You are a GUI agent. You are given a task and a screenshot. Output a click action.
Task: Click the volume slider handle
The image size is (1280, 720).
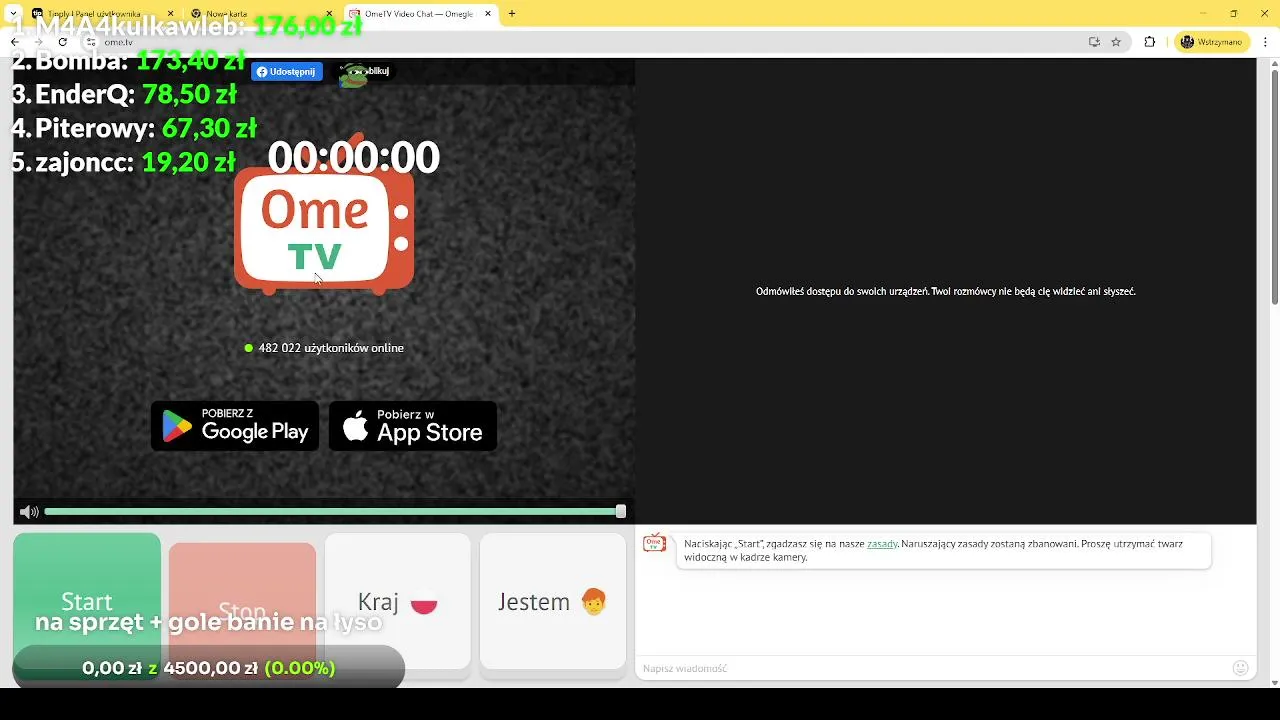tap(621, 512)
